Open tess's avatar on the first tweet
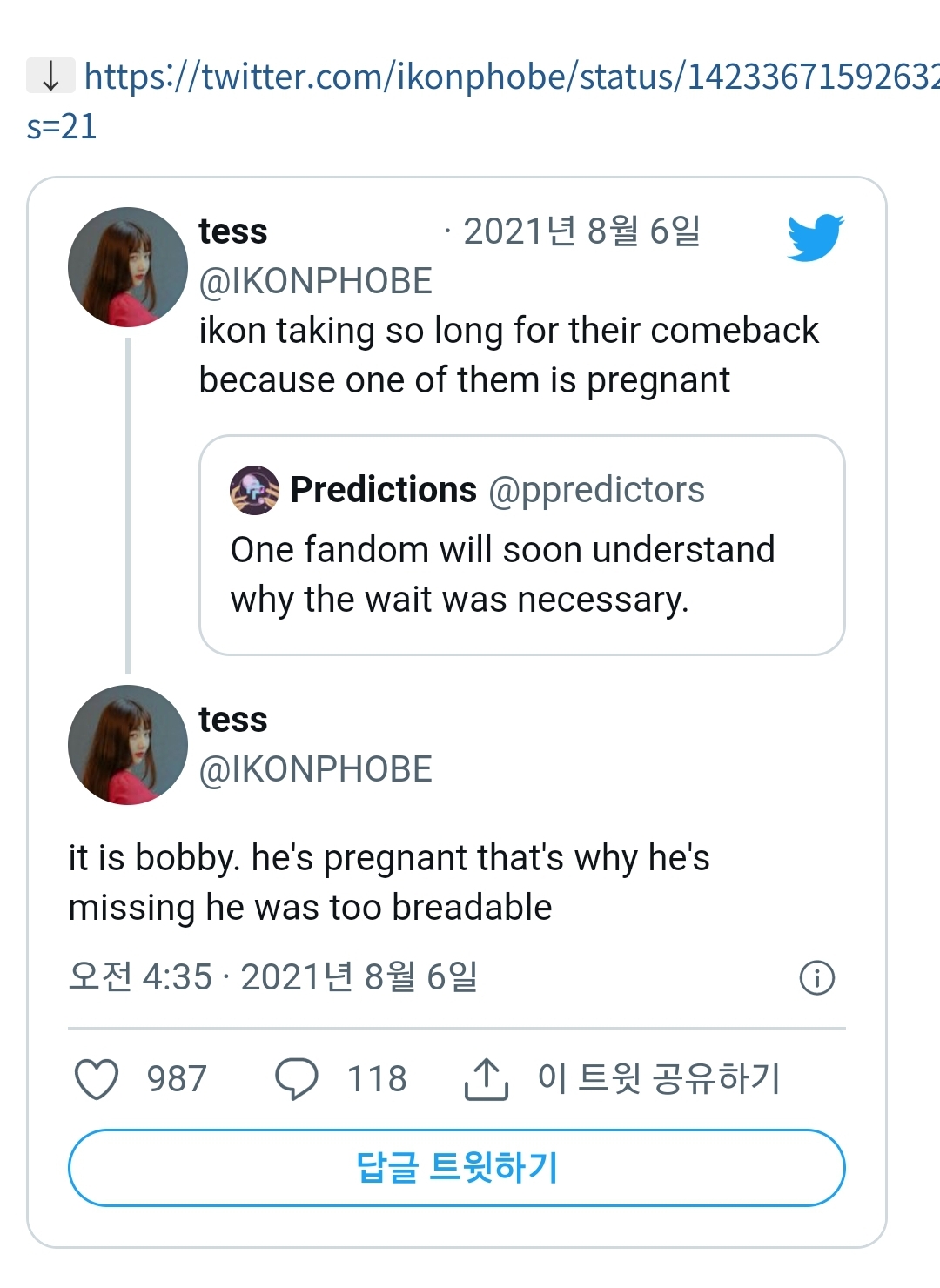Image resolution: width=940 pixels, height=1288 pixels. 128,267
